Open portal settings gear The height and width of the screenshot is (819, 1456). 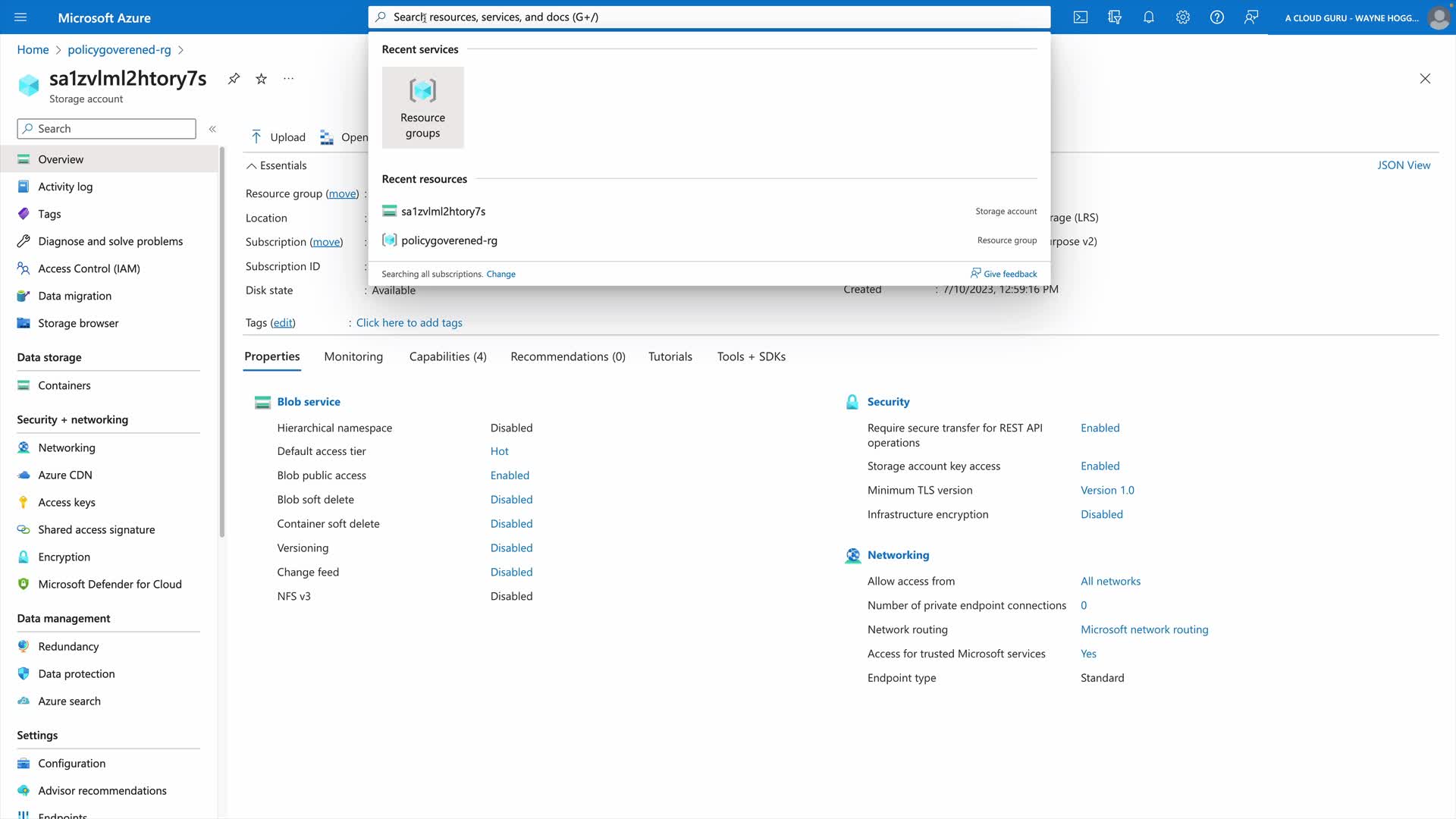[x=1182, y=17]
